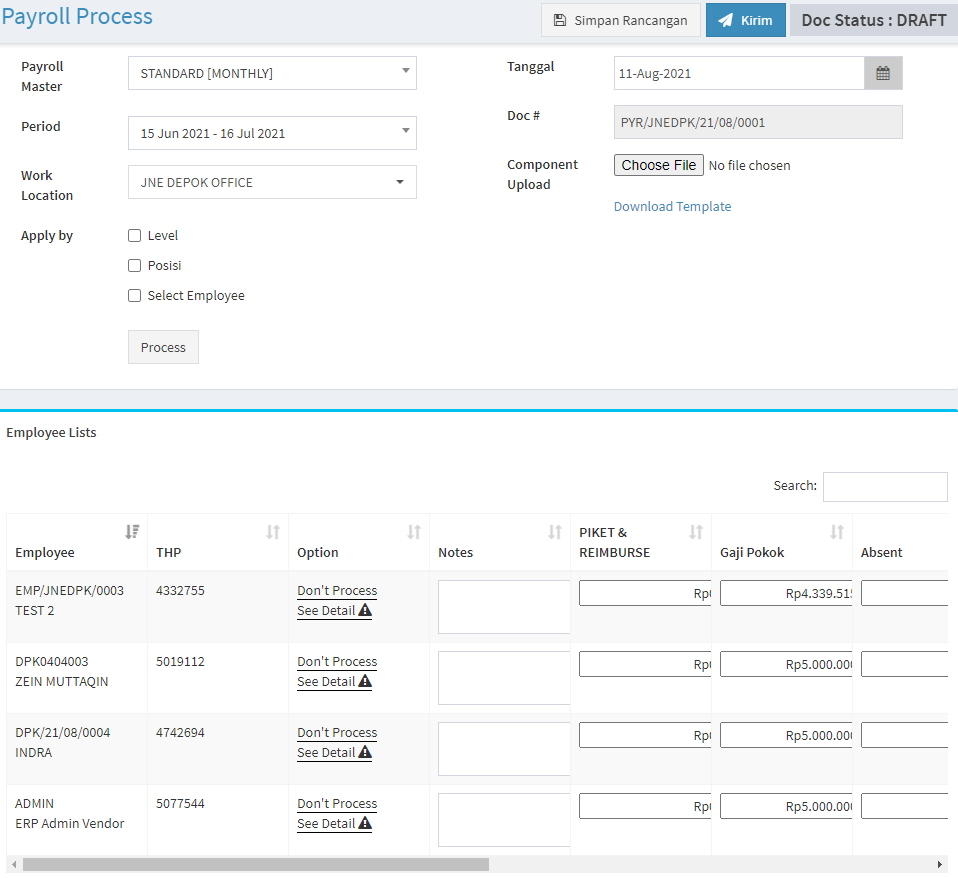Click THP value 4332755
The height and width of the screenshot is (878, 958).
point(180,590)
